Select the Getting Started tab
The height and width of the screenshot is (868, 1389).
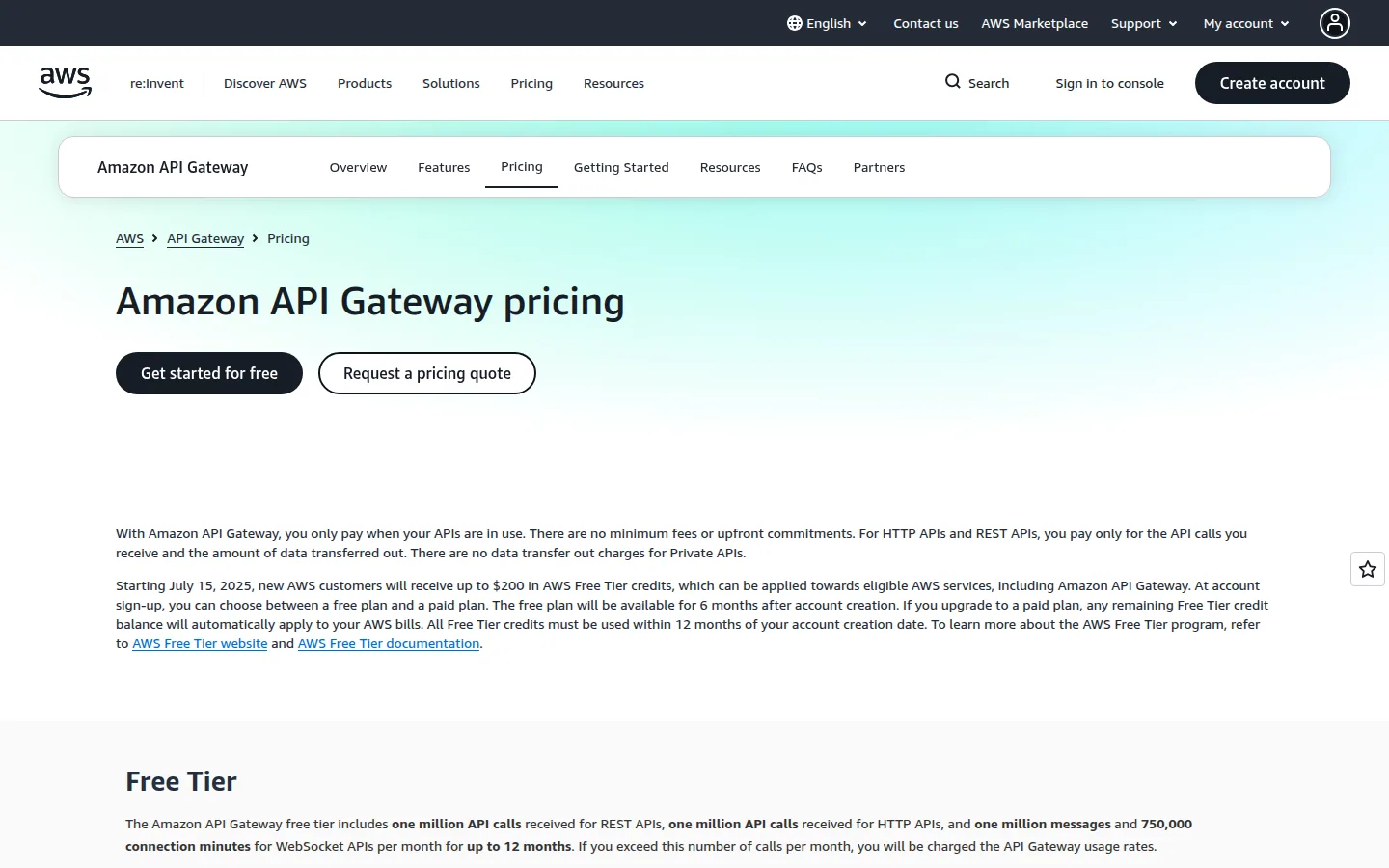(x=621, y=167)
